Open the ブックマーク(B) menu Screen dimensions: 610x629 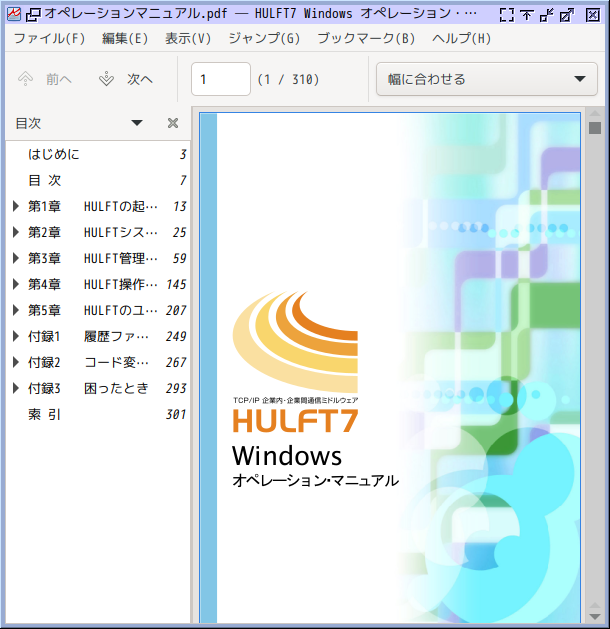[366, 39]
